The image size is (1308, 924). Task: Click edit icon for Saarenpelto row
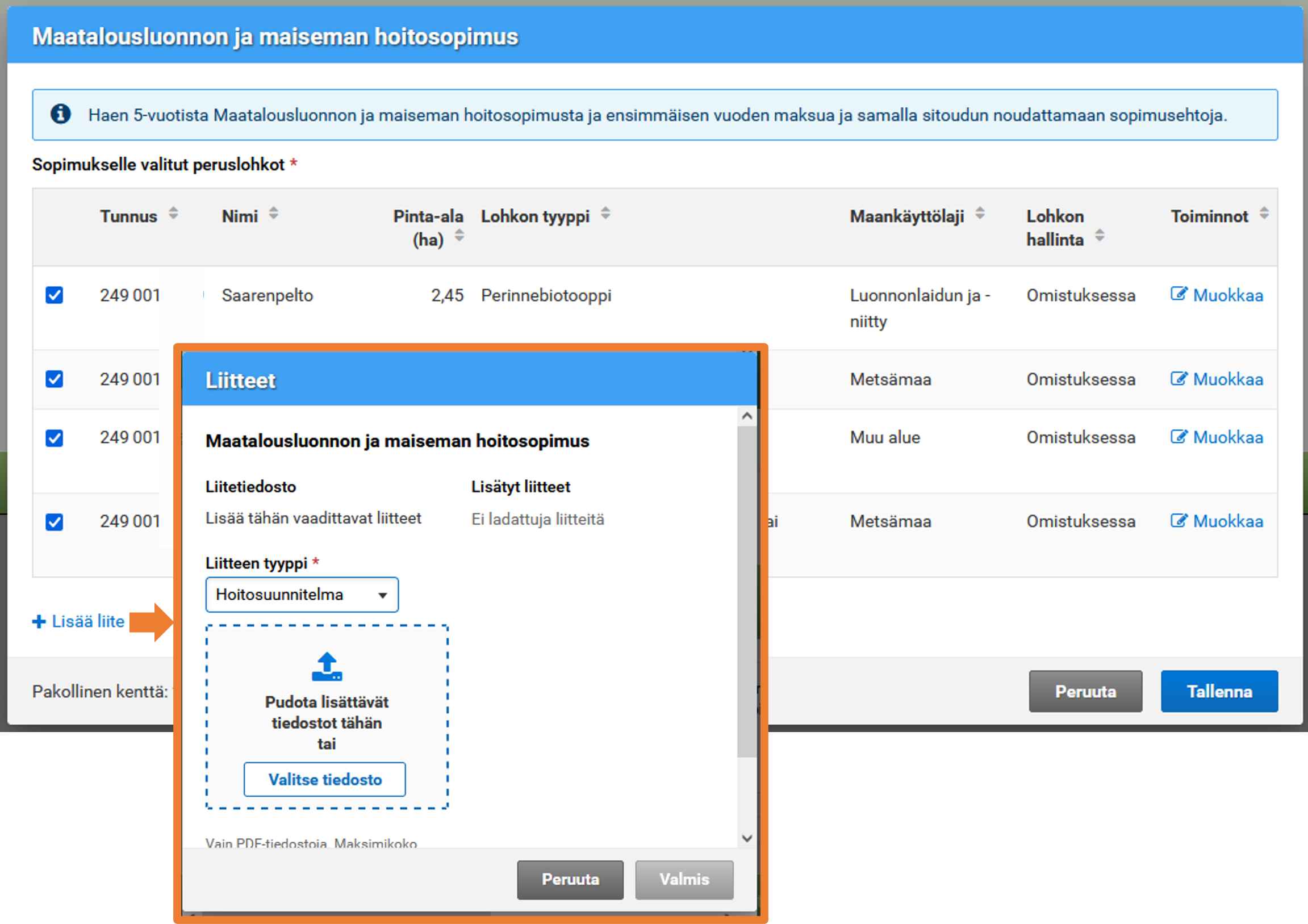pyautogui.click(x=1179, y=294)
